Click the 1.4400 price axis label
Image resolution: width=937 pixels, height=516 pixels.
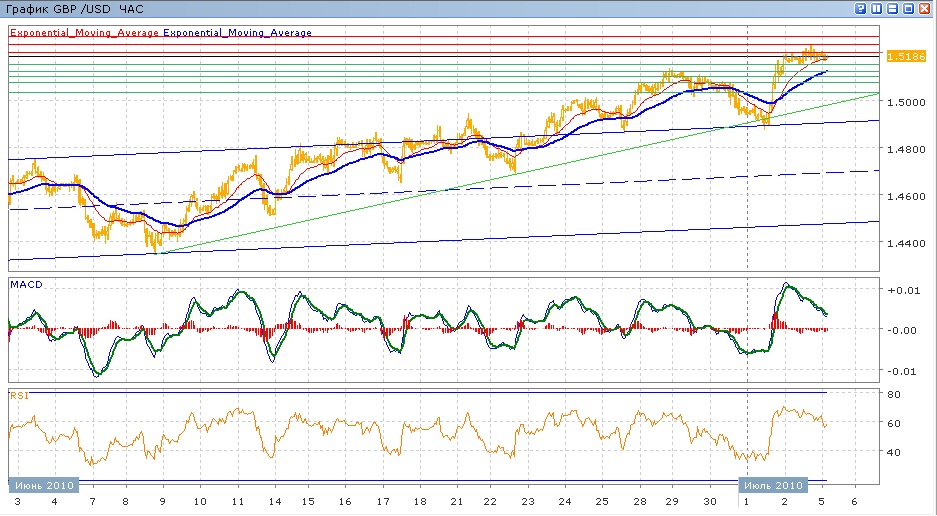pyautogui.click(x=904, y=243)
